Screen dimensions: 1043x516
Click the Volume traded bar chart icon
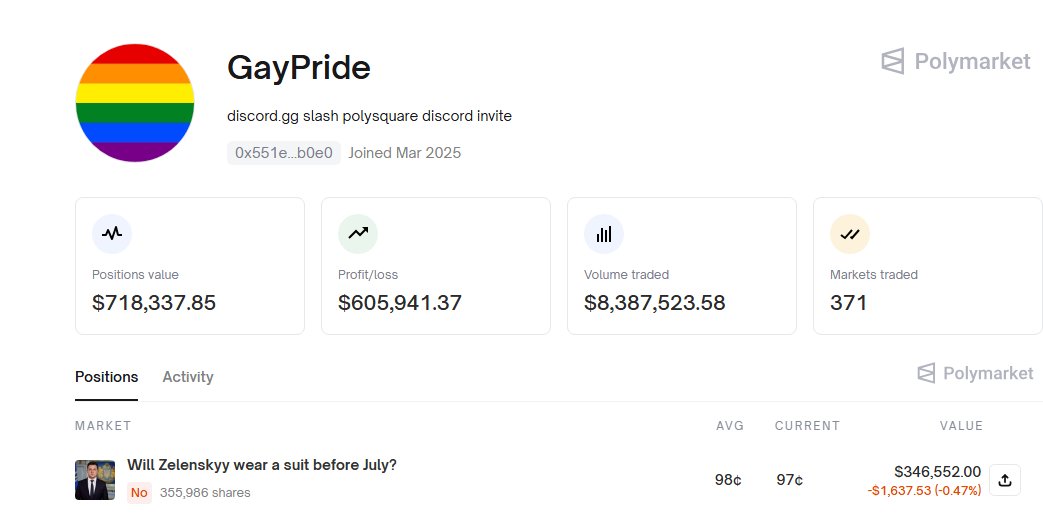click(x=604, y=233)
